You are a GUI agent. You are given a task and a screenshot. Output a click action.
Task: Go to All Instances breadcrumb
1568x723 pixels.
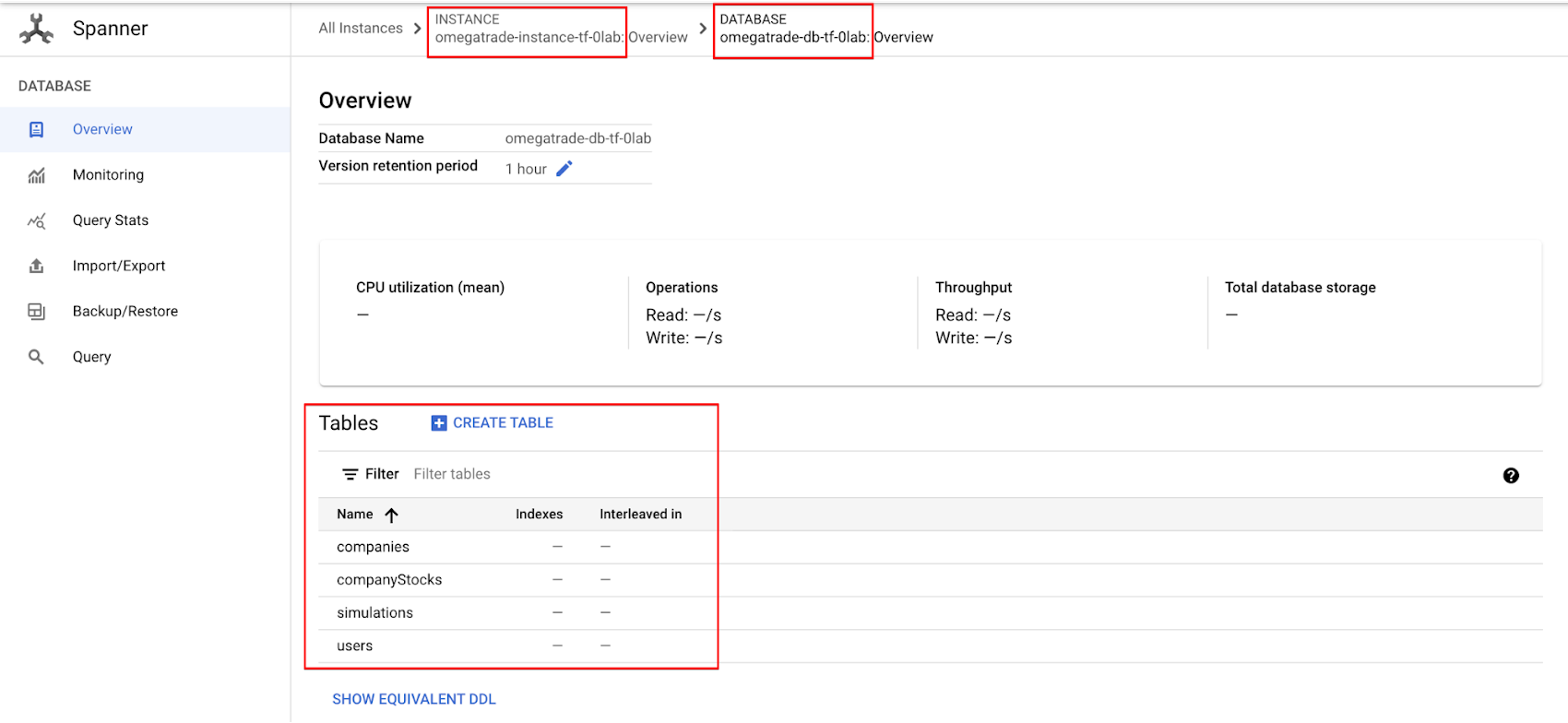click(361, 29)
